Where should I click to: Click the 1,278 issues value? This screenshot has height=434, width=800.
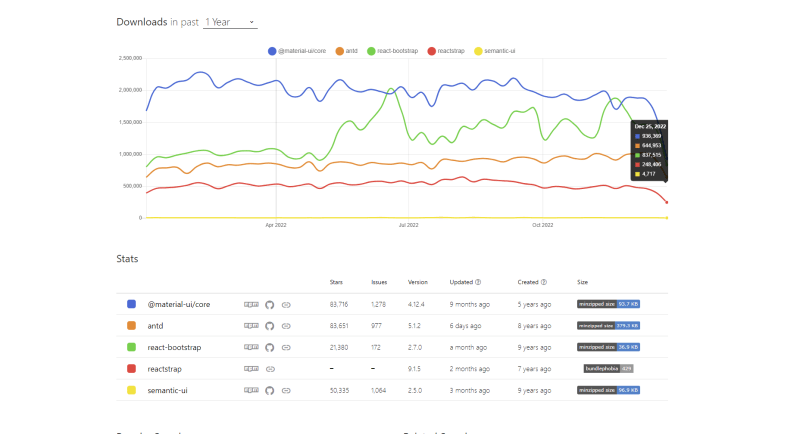coord(378,304)
